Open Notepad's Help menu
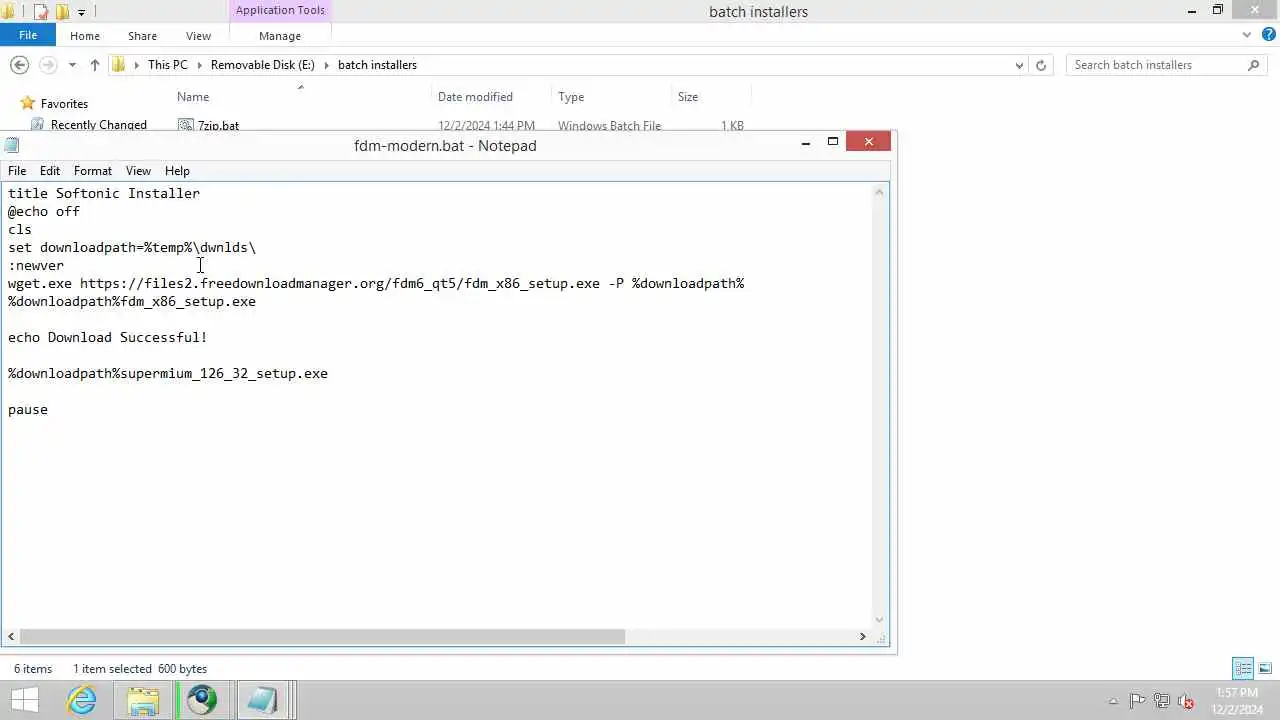The image size is (1280, 720). [x=177, y=171]
